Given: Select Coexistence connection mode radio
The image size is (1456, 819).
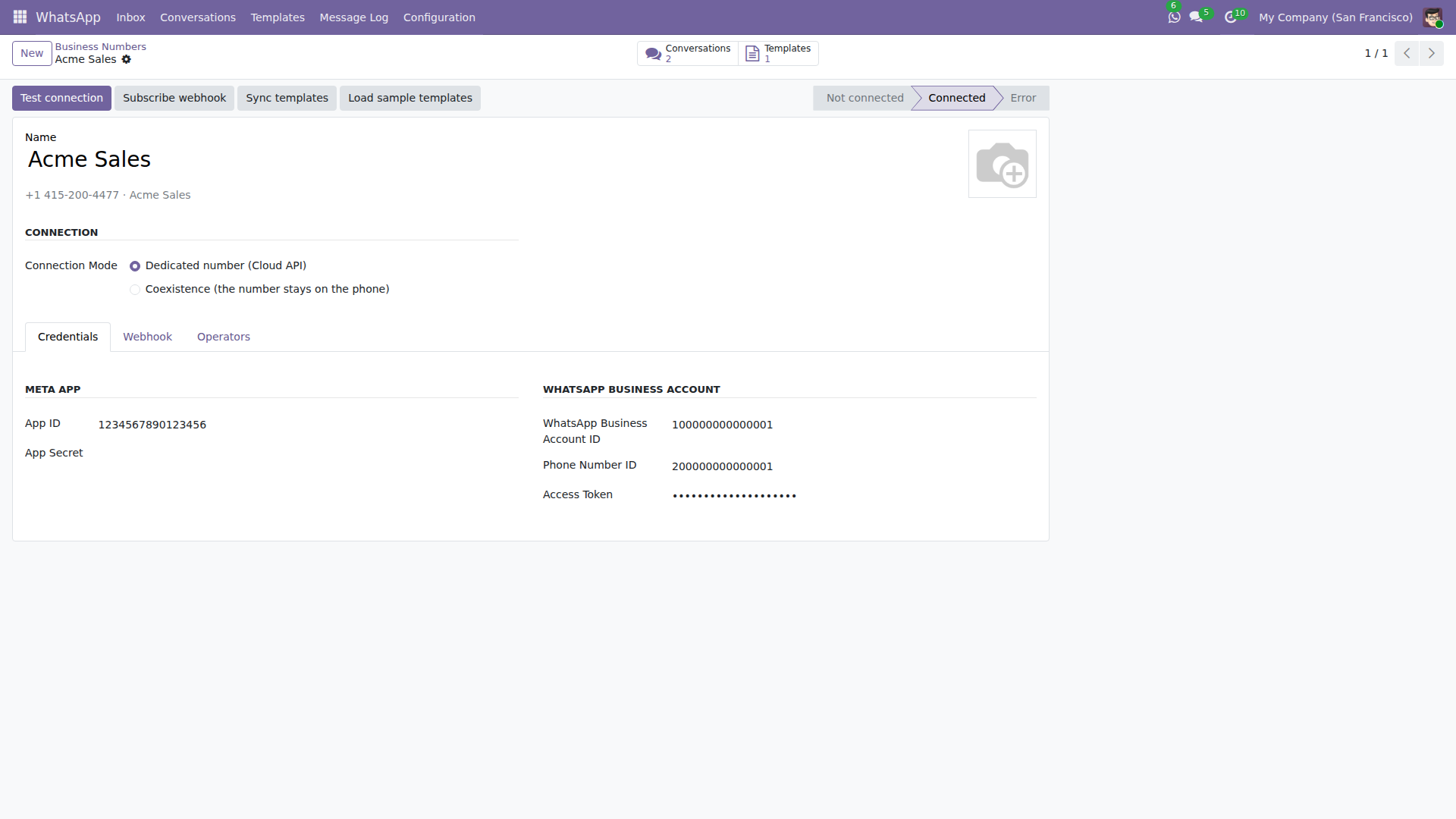Looking at the screenshot, I should [135, 290].
